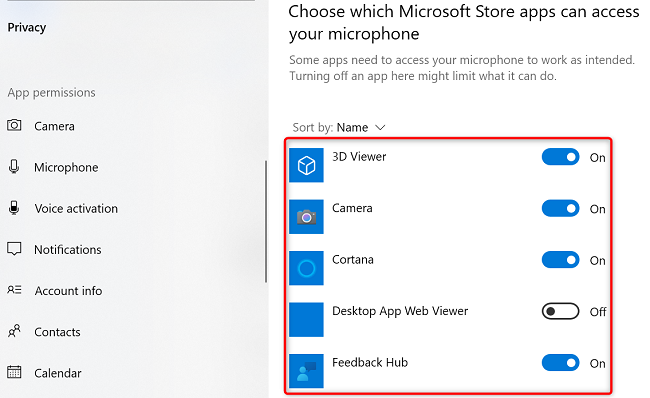The width and height of the screenshot is (650, 398).
Task: Click the Off label beside Desktop App Web Viewer
Action: click(x=598, y=312)
